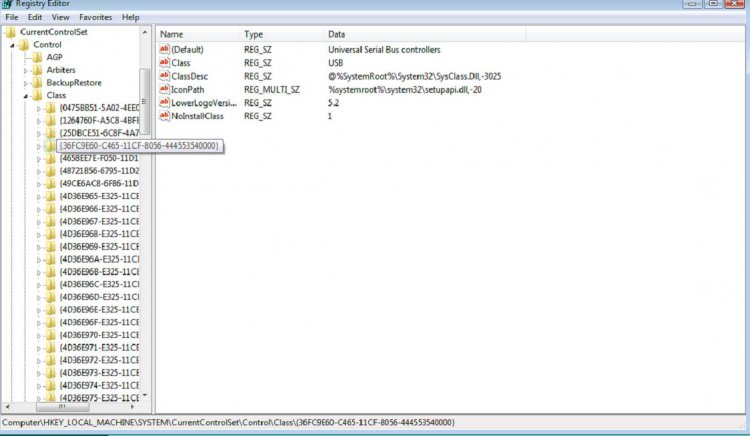Click 'Universal Serial Bus controllers' data cell
The height and width of the screenshot is (436, 750).
pos(384,50)
